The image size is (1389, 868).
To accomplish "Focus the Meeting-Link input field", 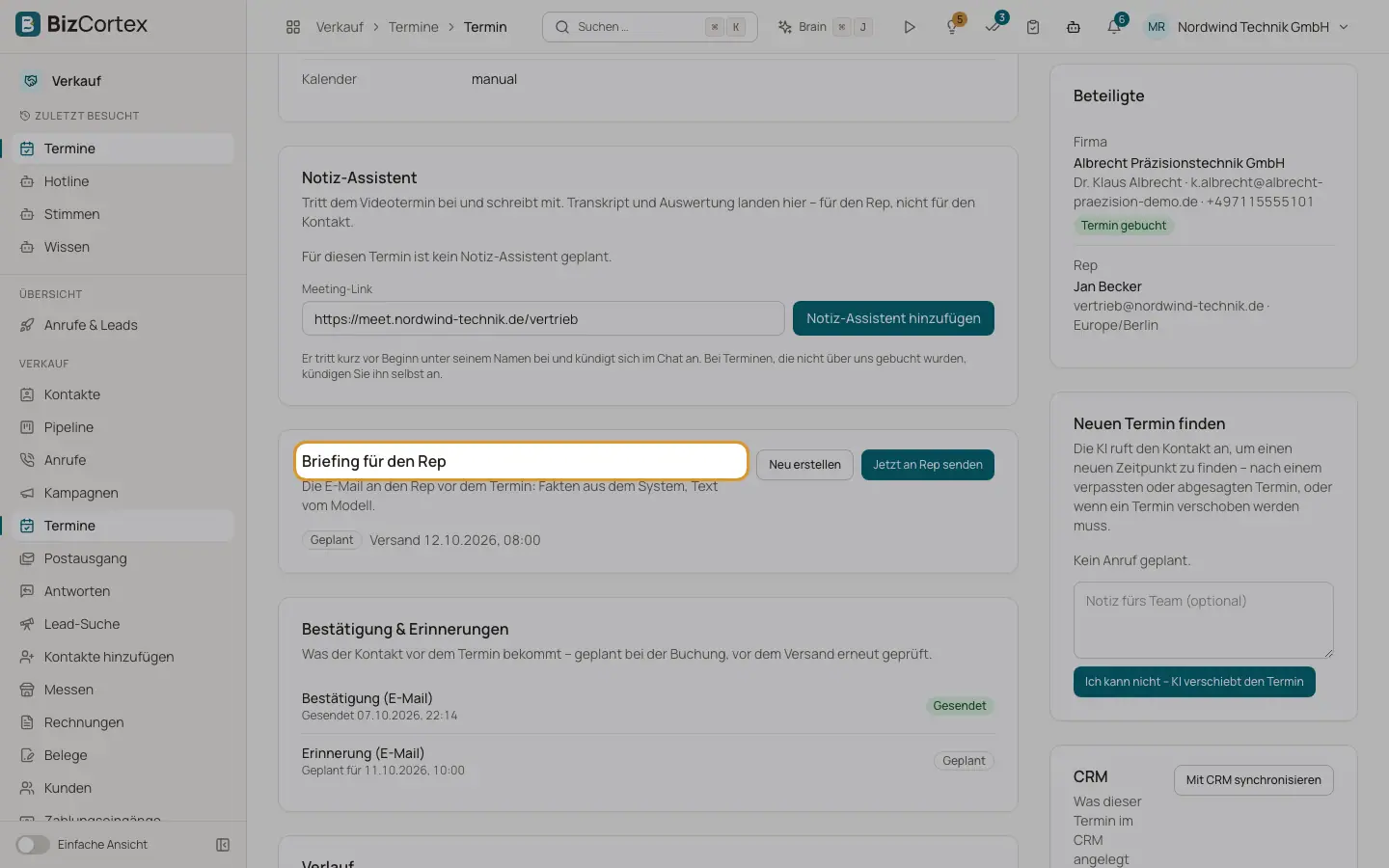I will (x=543, y=318).
